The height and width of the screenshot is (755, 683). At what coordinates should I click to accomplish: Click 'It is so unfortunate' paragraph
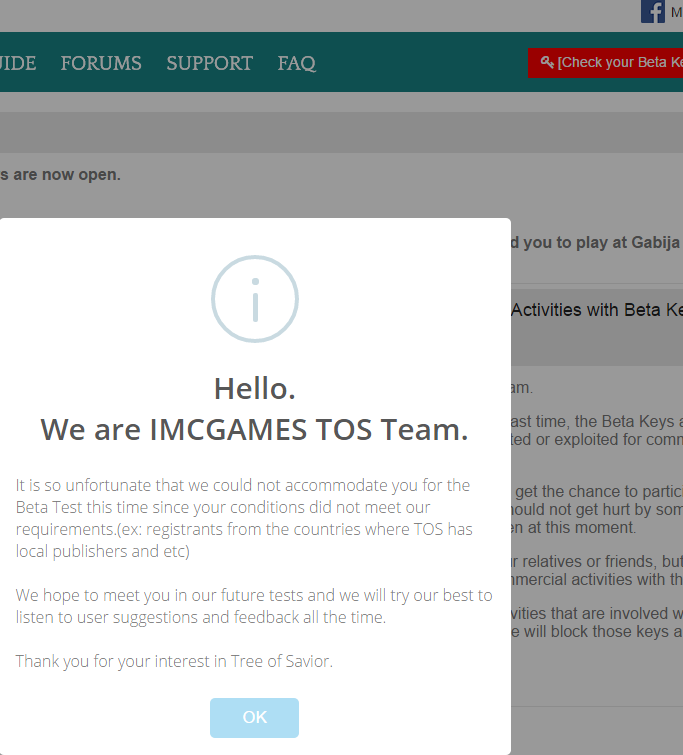(x=244, y=518)
